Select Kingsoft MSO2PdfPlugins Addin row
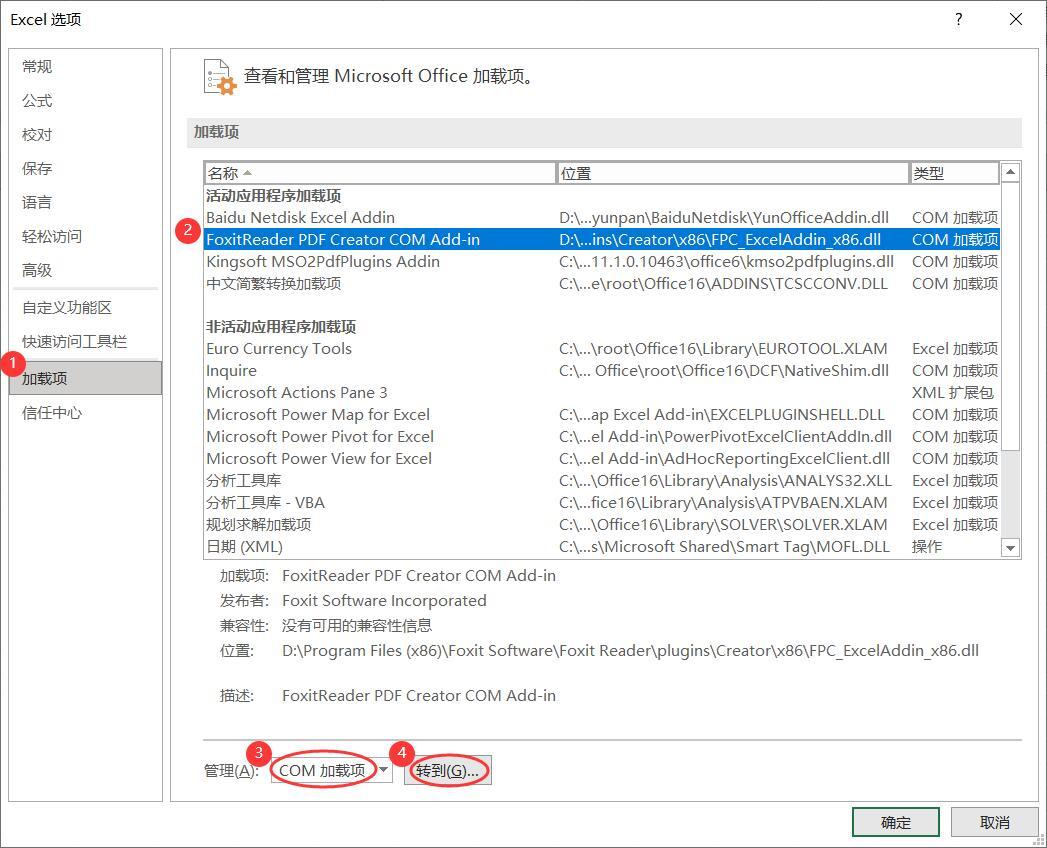 [x=602, y=262]
